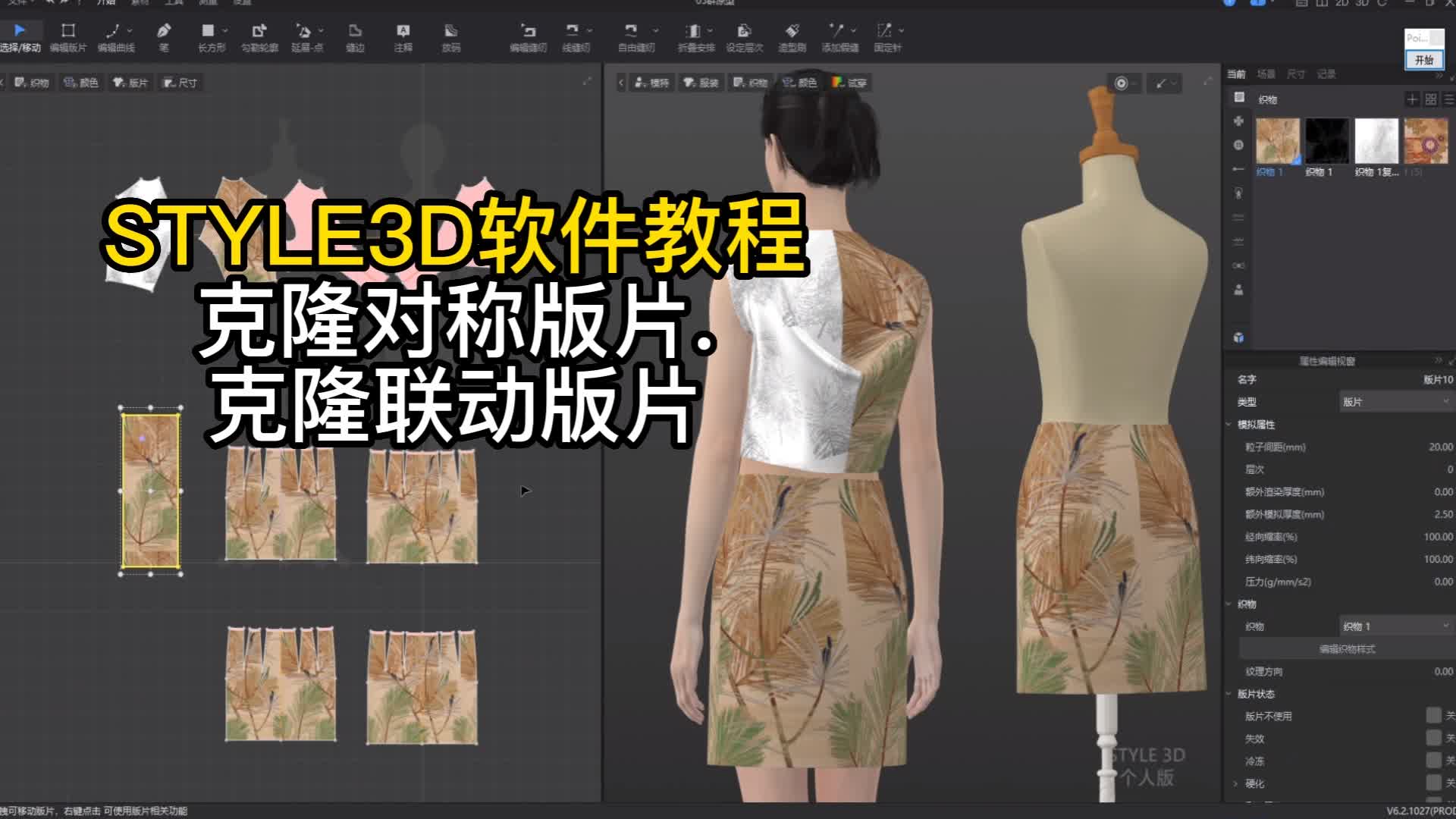
Task: Collapse the 模拟属性 section
Action: tap(1229, 425)
